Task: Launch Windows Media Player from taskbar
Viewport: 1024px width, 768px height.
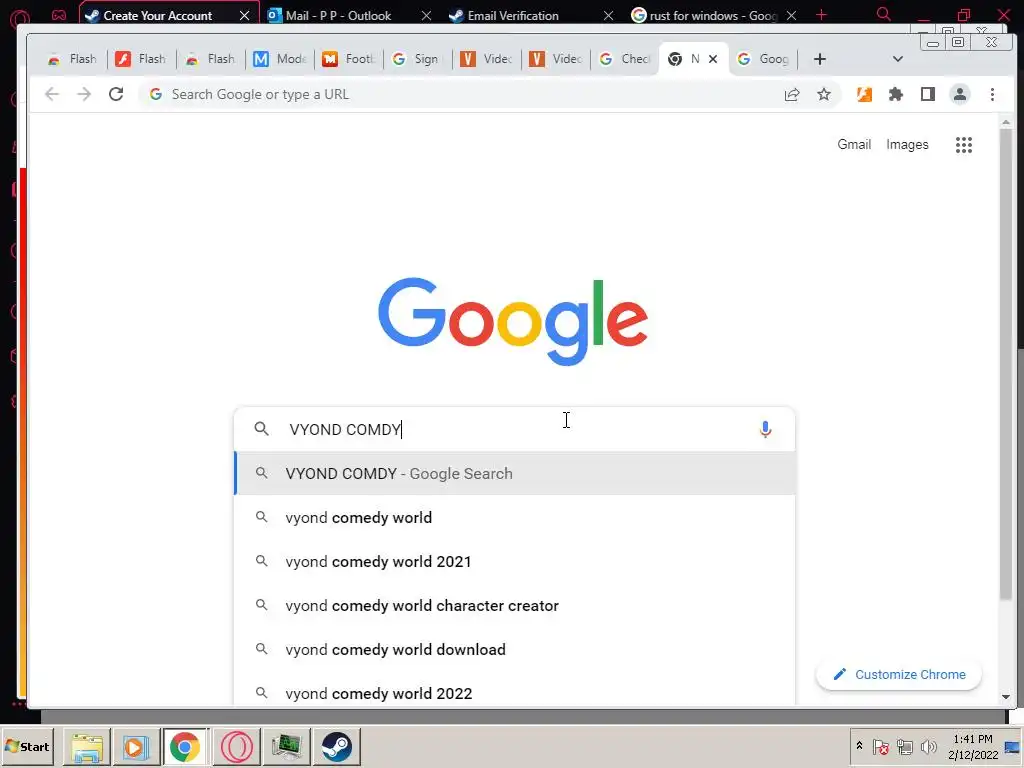Action: tap(136, 746)
